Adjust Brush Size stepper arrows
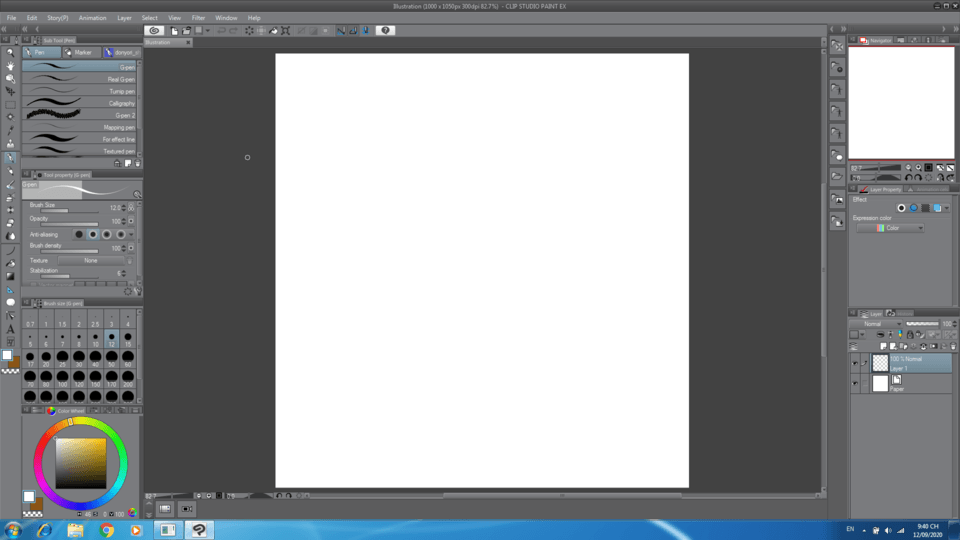Image resolution: width=960 pixels, height=540 pixels. [124, 208]
